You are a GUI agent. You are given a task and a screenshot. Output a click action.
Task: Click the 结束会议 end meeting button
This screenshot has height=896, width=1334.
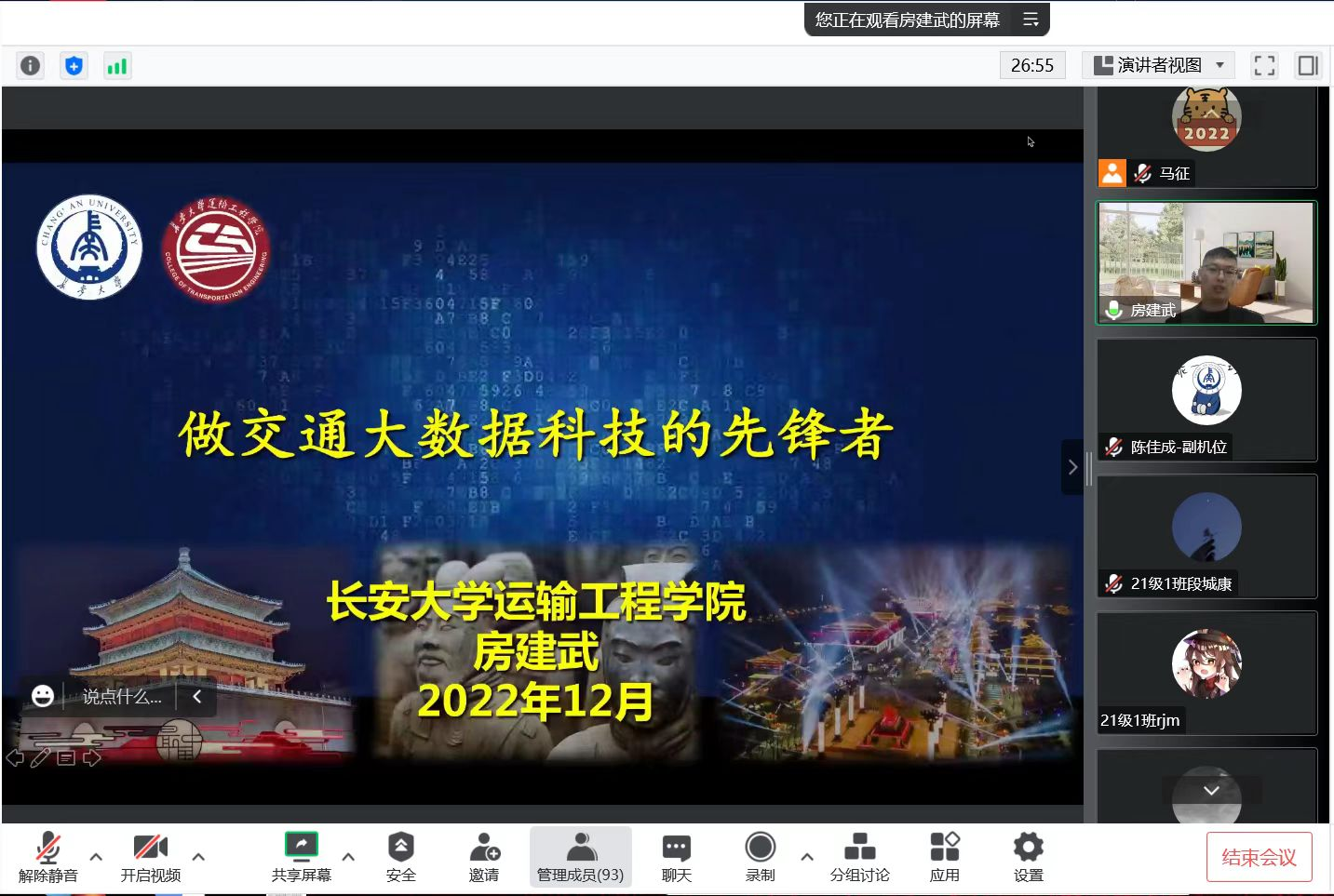click(1259, 857)
